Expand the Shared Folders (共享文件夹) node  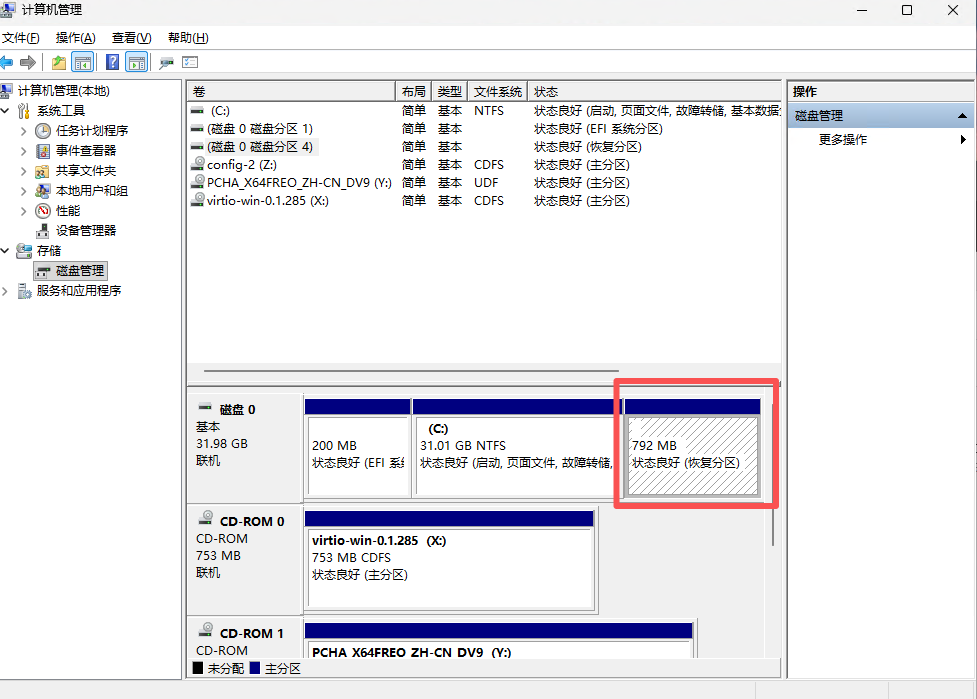pos(24,171)
